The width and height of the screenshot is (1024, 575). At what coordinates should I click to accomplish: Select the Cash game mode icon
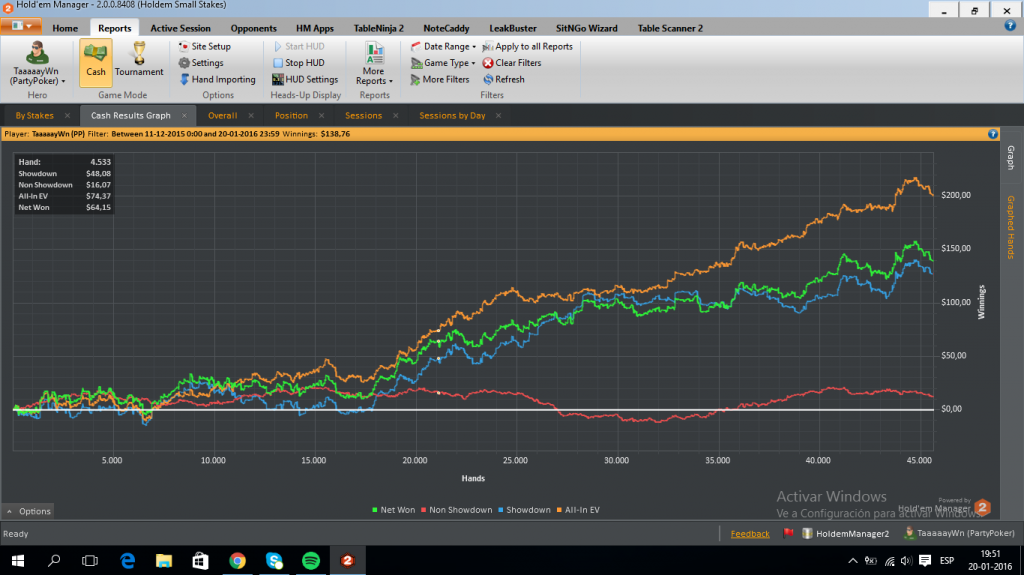point(96,56)
